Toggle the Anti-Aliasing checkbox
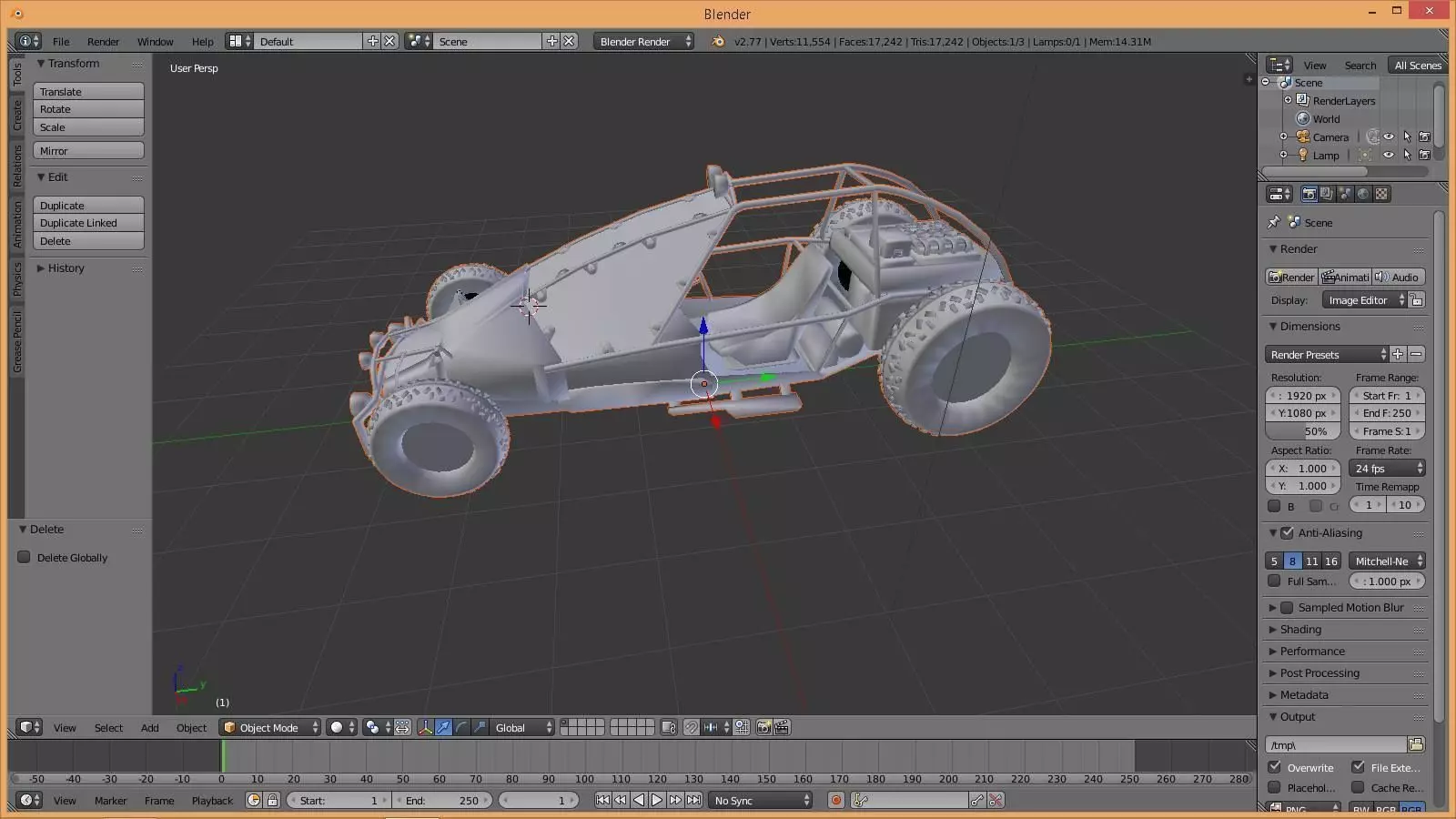 [1287, 532]
